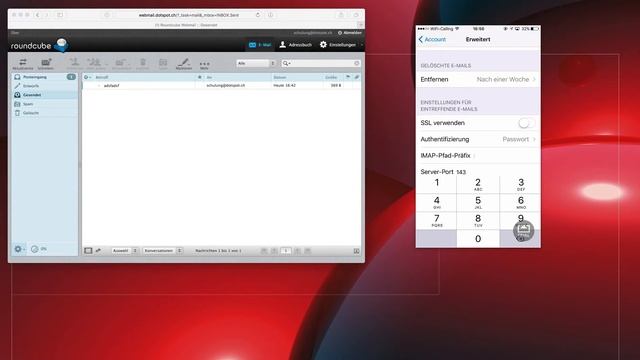This screenshot has height=360, width=640.
Task: Open the list options gear in message header
Action: [x=87, y=77]
